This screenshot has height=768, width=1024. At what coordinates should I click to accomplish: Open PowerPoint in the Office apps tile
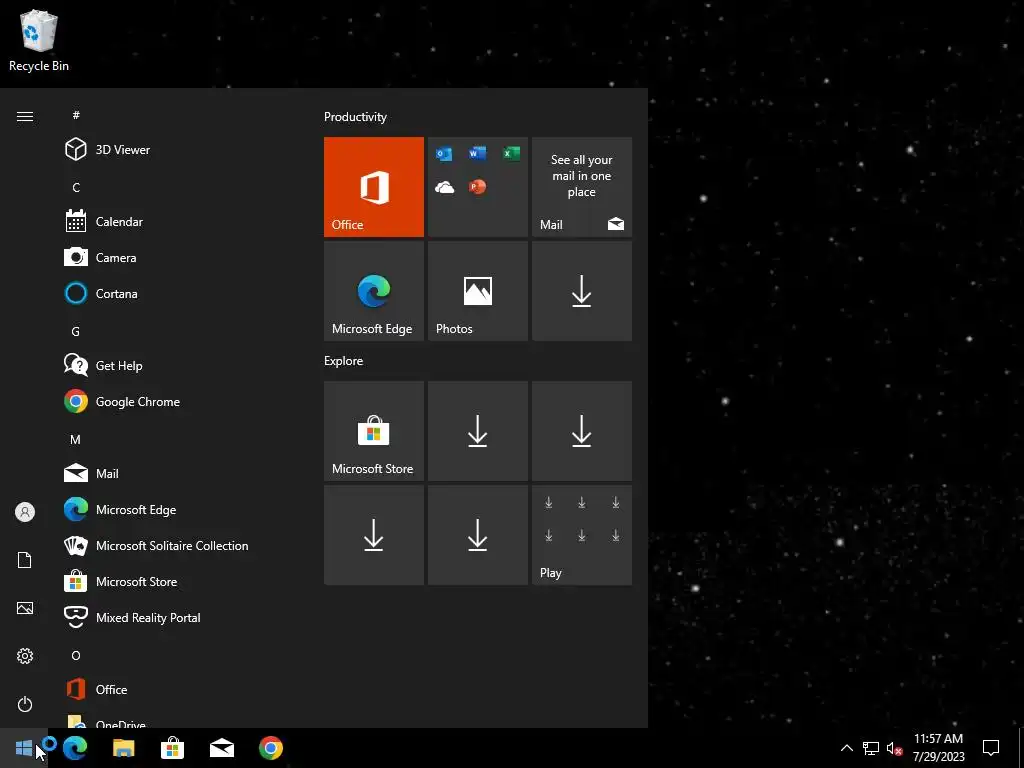click(x=477, y=187)
